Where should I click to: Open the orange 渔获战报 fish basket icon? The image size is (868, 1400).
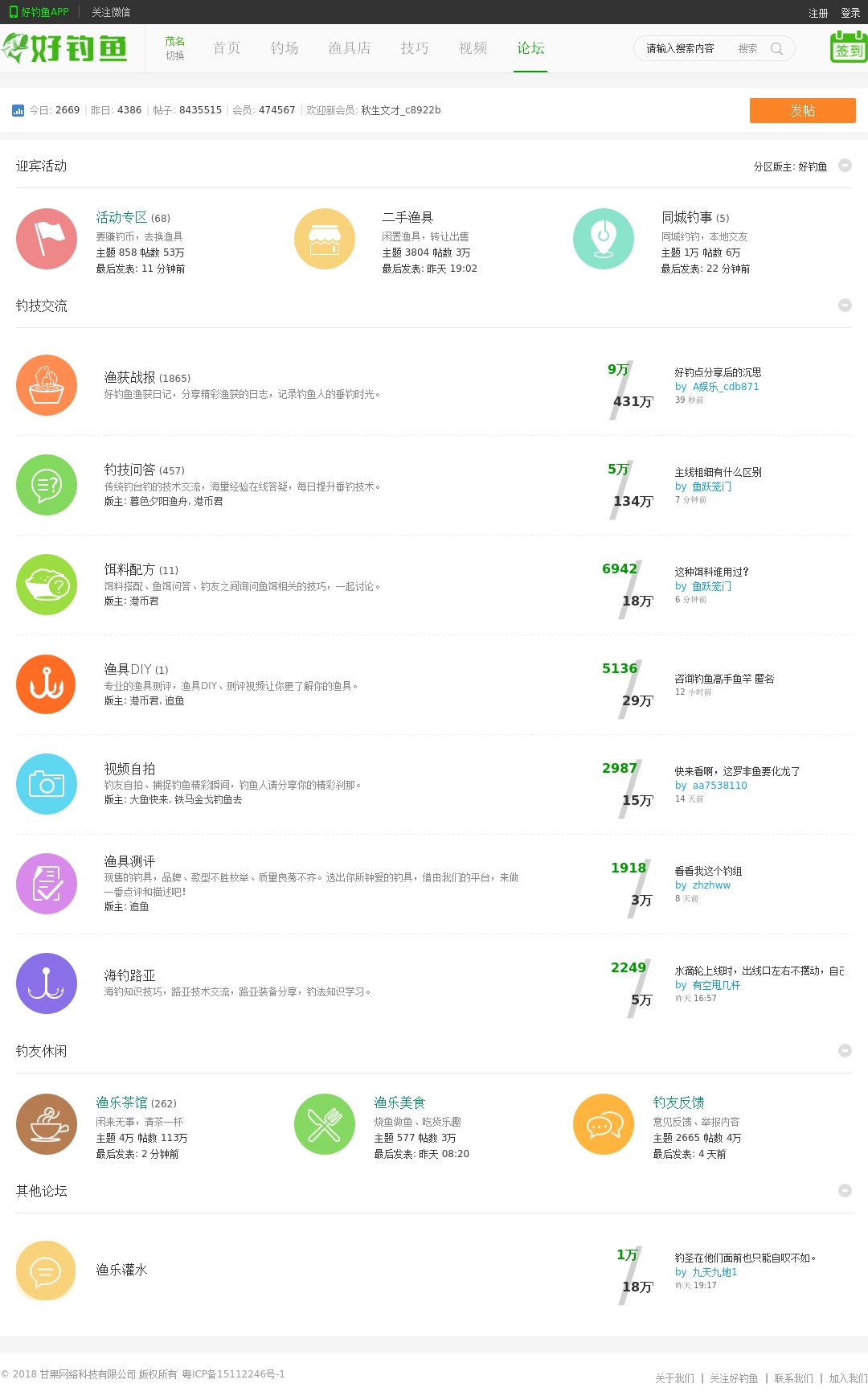click(x=47, y=385)
